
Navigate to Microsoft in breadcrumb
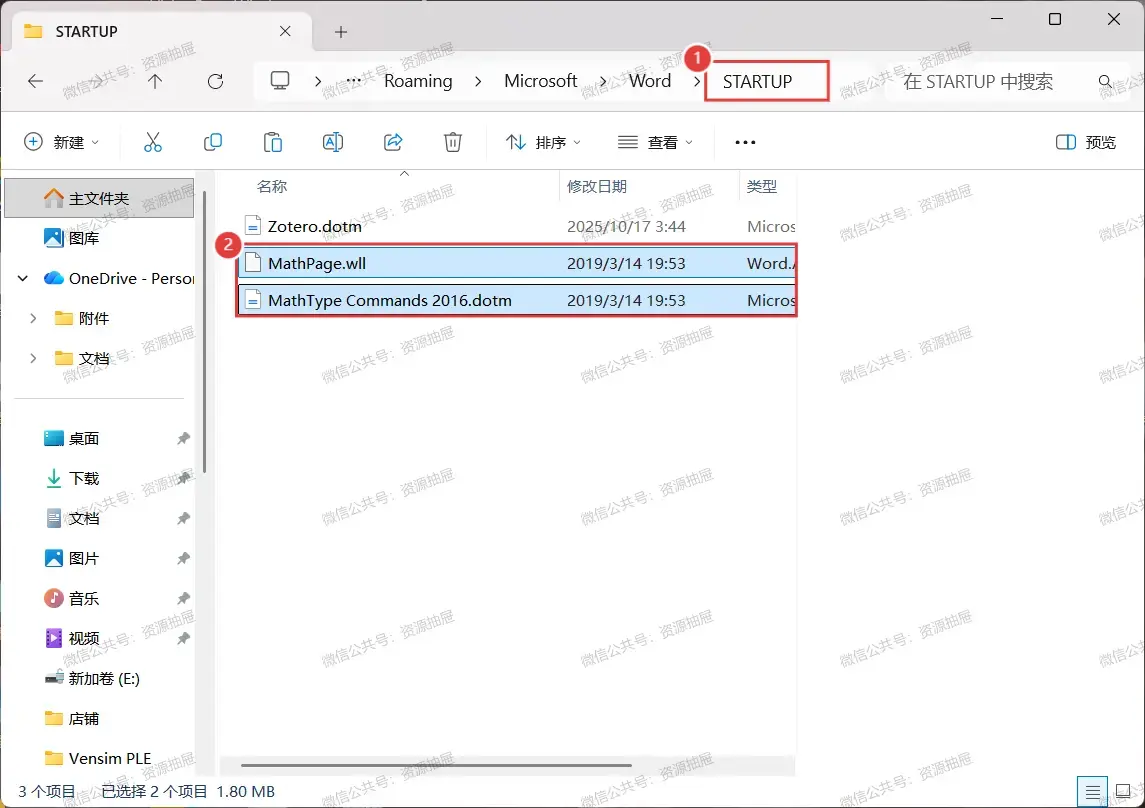click(x=540, y=81)
